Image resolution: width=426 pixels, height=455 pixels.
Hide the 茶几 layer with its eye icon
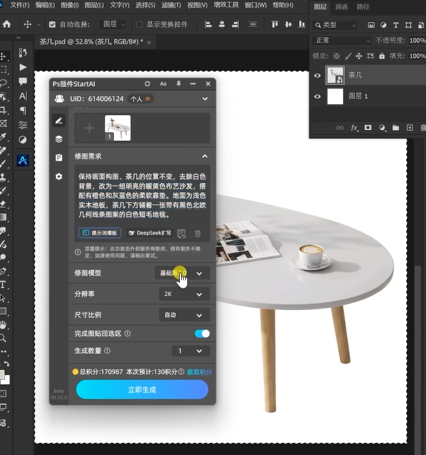pos(317,75)
